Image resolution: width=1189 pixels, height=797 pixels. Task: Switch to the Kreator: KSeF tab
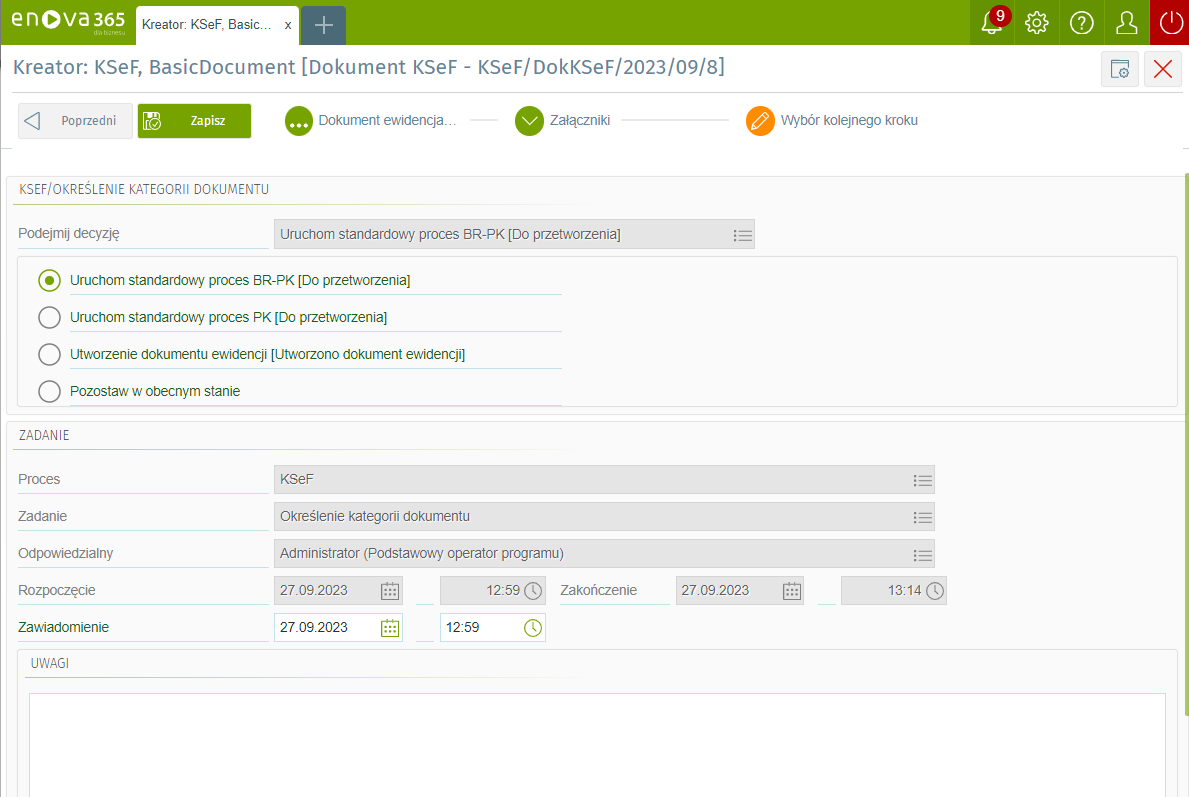207,24
